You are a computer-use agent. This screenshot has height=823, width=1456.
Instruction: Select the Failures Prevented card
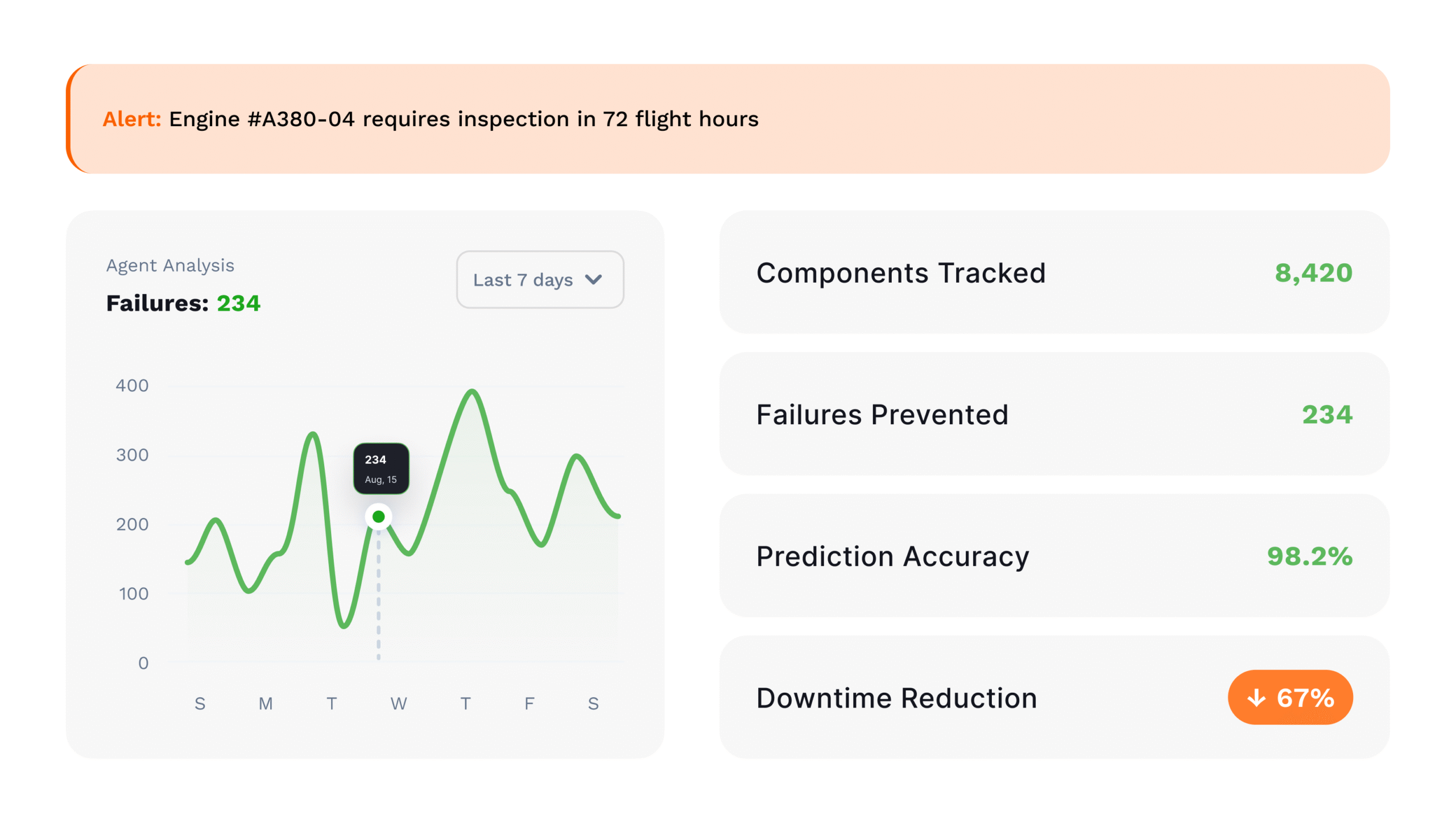[x=1053, y=414]
